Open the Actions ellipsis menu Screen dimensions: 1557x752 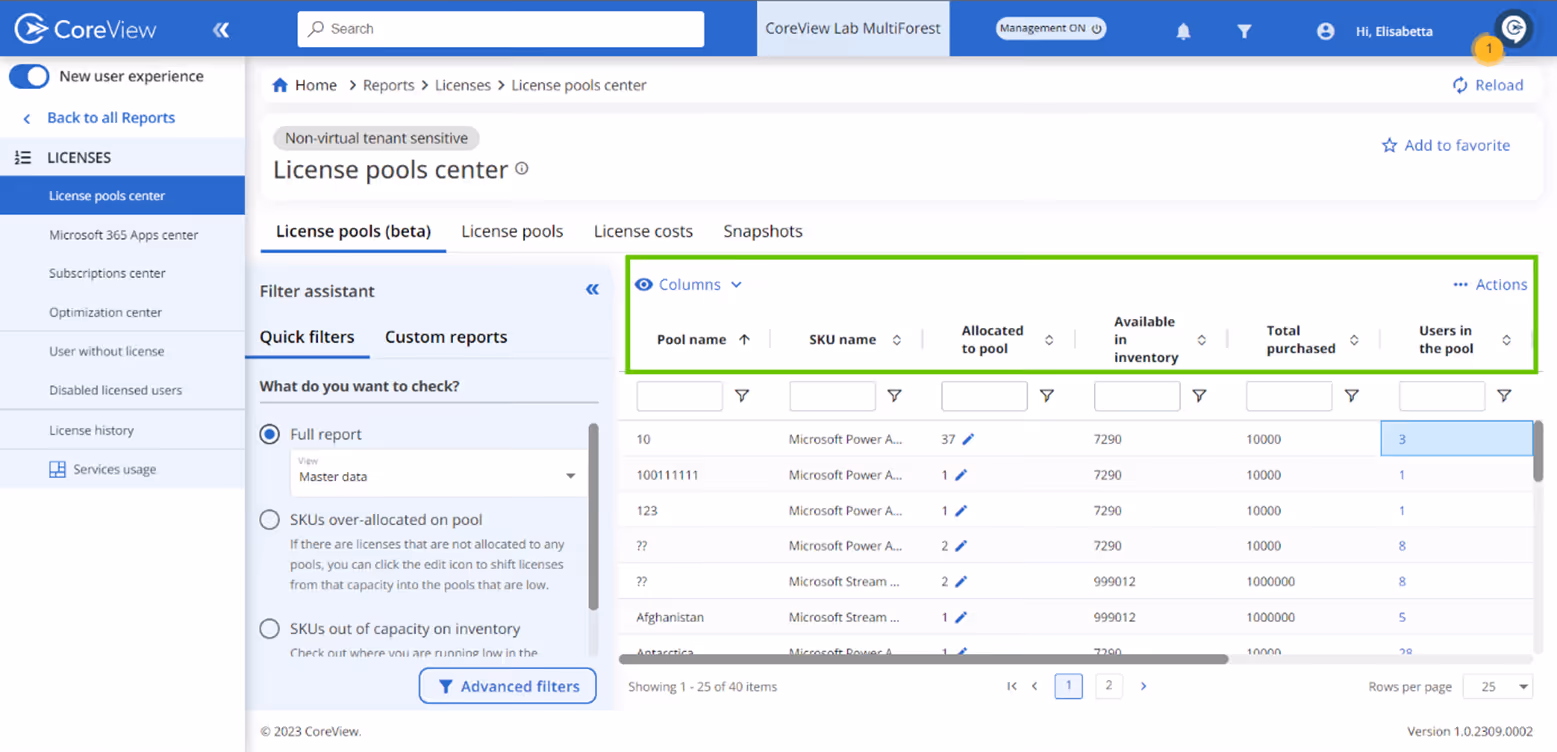coord(1489,284)
